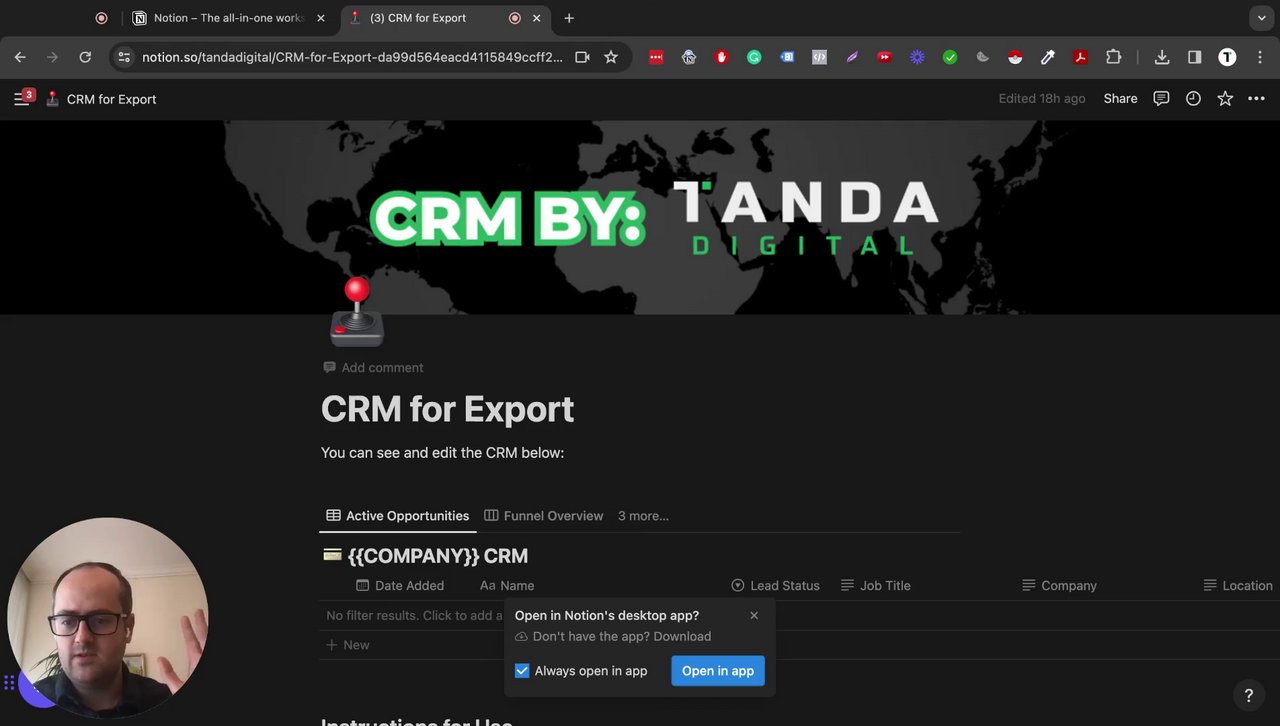Open the red fast-forward extension icon
This screenshot has height=726, width=1280.
pyautogui.click(x=884, y=57)
